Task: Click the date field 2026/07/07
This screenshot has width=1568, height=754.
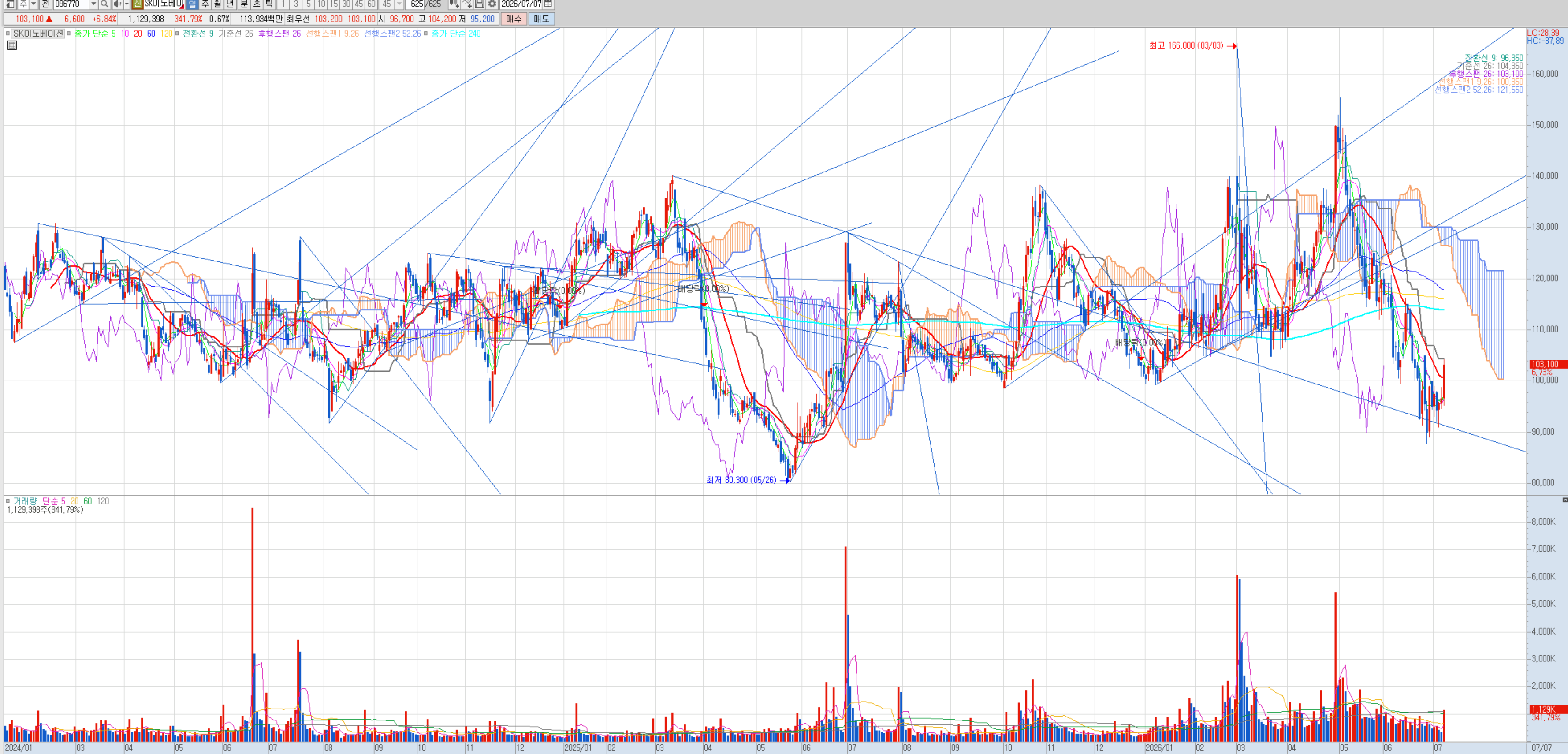Action: click(521, 4)
